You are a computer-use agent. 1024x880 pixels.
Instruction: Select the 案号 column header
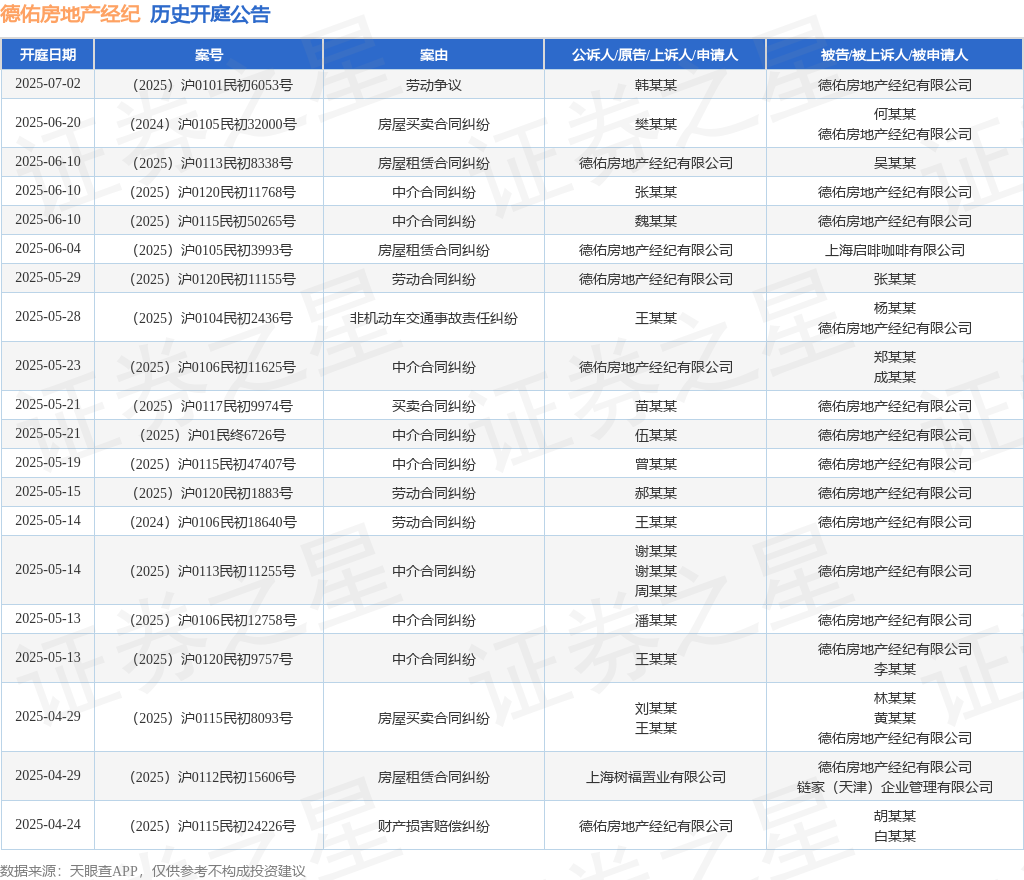pyautogui.click(x=209, y=55)
